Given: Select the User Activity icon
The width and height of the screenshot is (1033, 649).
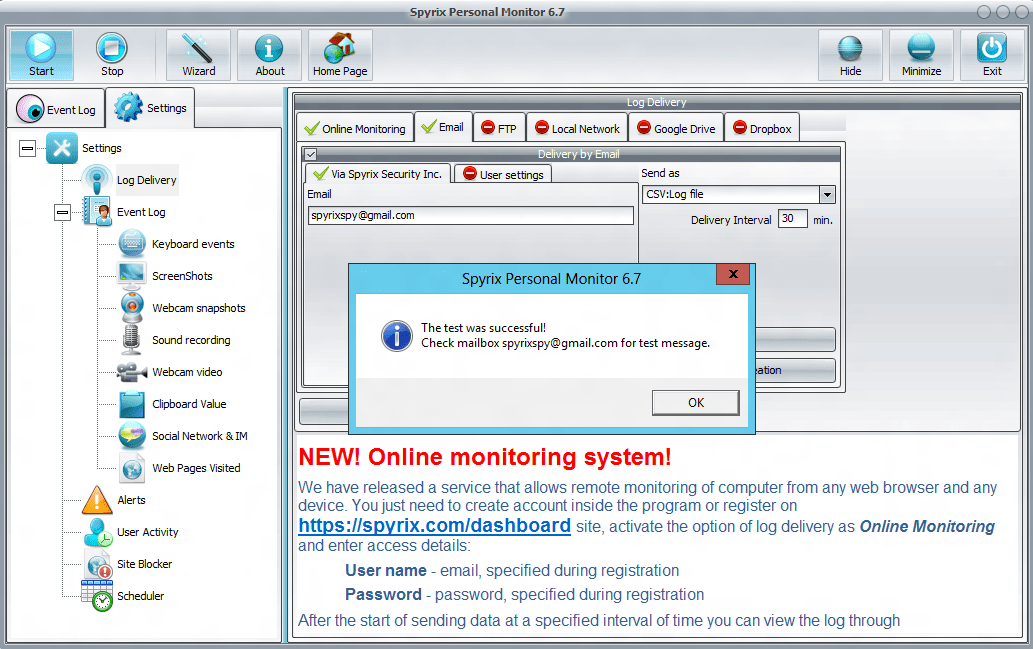Looking at the screenshot, I should [98, 532].
